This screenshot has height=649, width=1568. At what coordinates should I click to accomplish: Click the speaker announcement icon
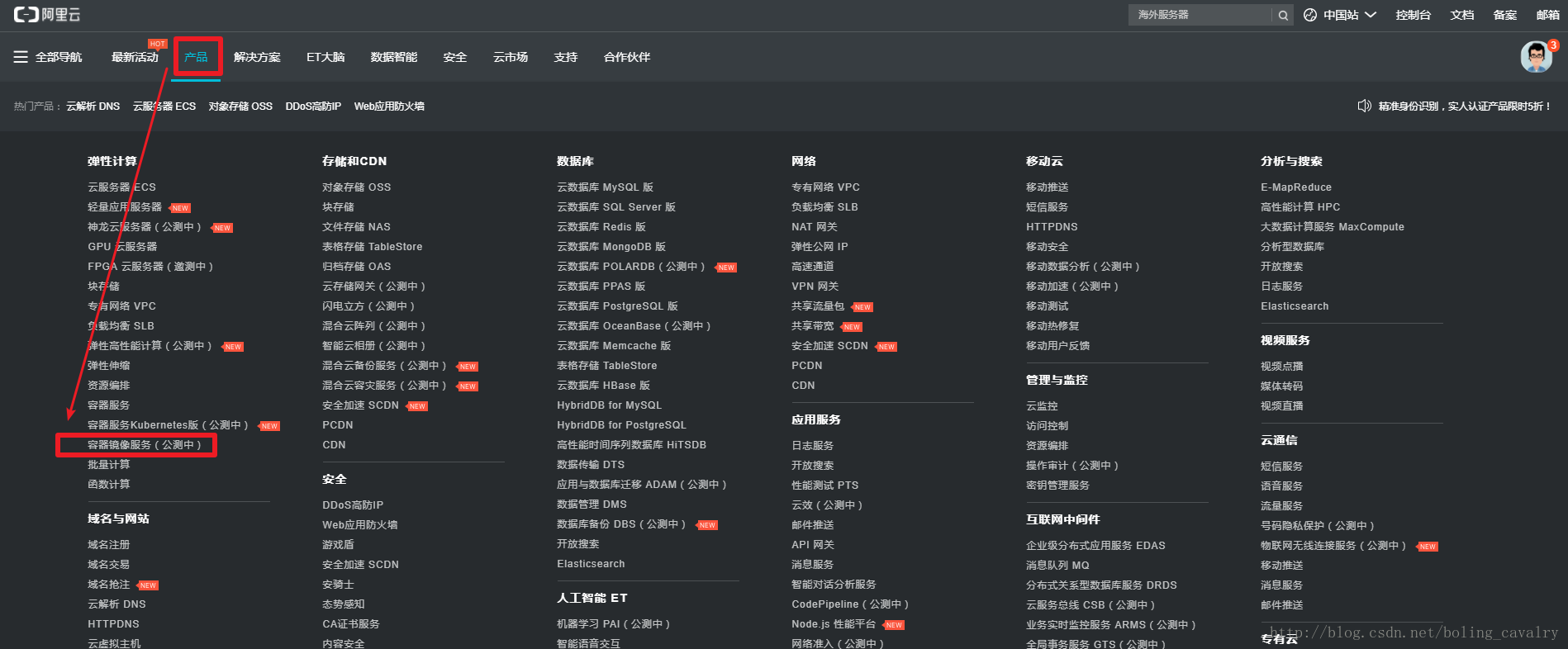1364,106
